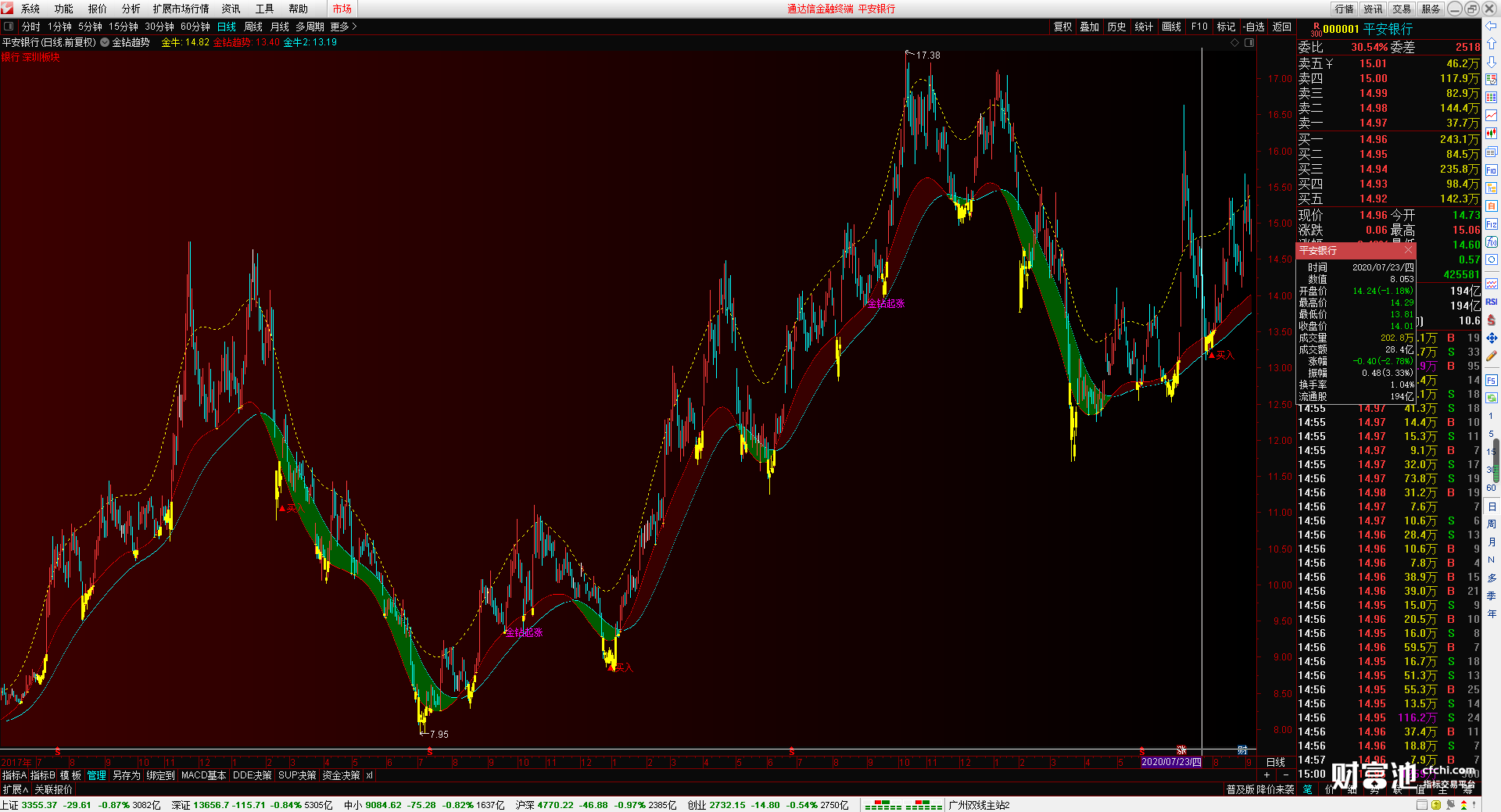Open the 标记 marker menu
This screenshot has height=812, width=1501.
1226,27
